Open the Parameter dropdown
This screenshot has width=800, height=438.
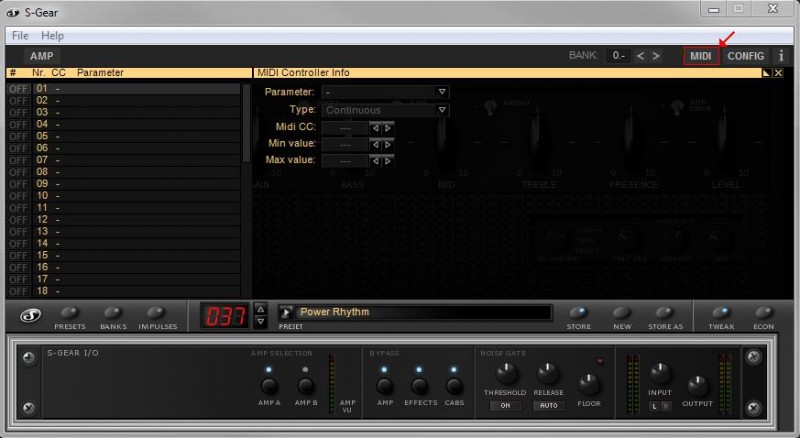coord(386,92)
